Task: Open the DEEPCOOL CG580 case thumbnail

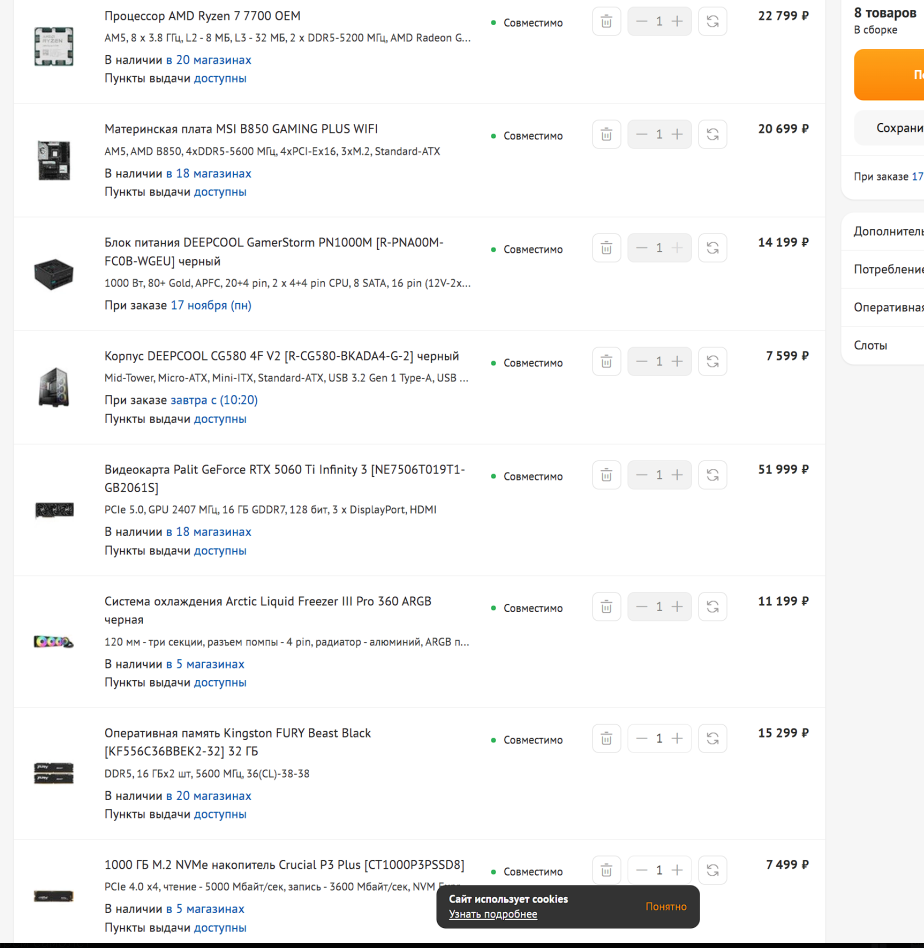Action: (x=54, y=387)
